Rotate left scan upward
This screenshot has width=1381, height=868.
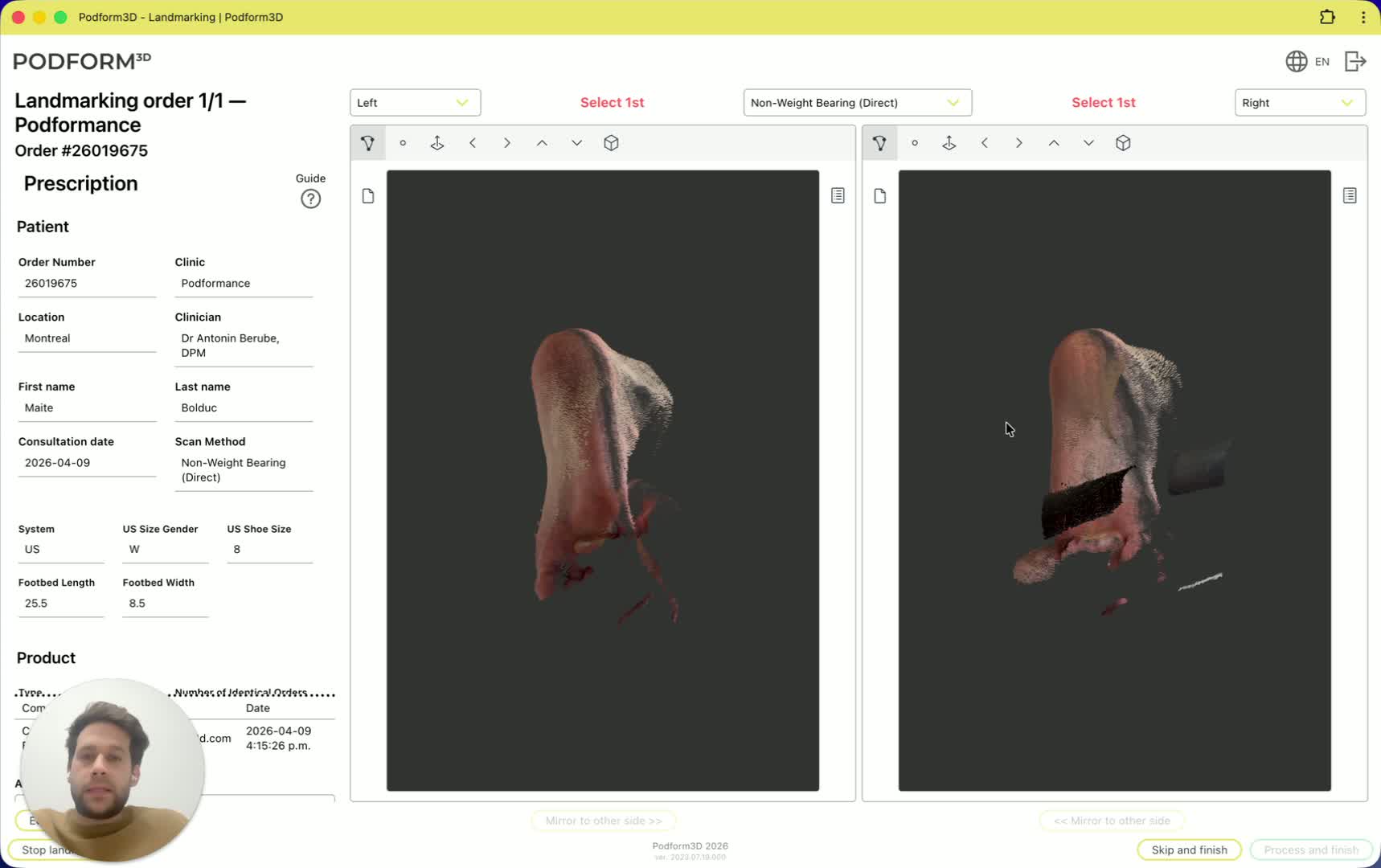click(542, 143)
